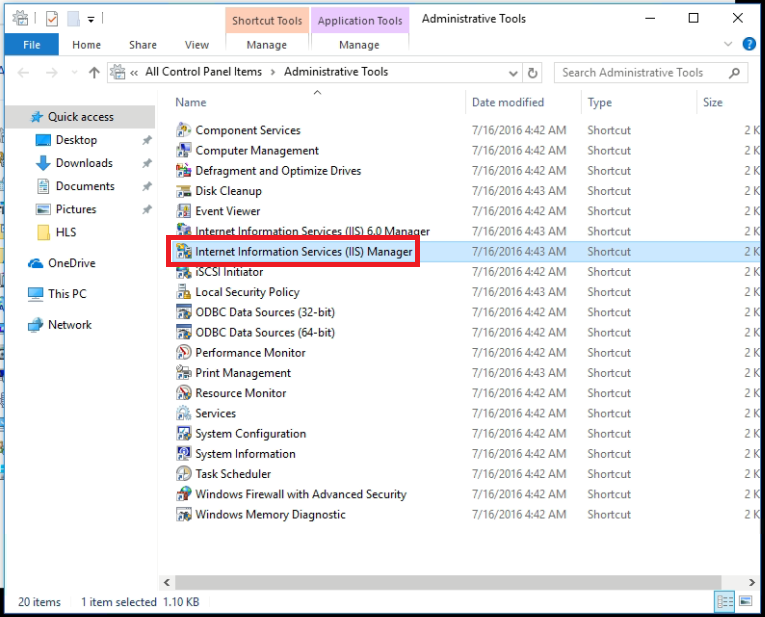Select Pictures in the navigation pane

76,209
